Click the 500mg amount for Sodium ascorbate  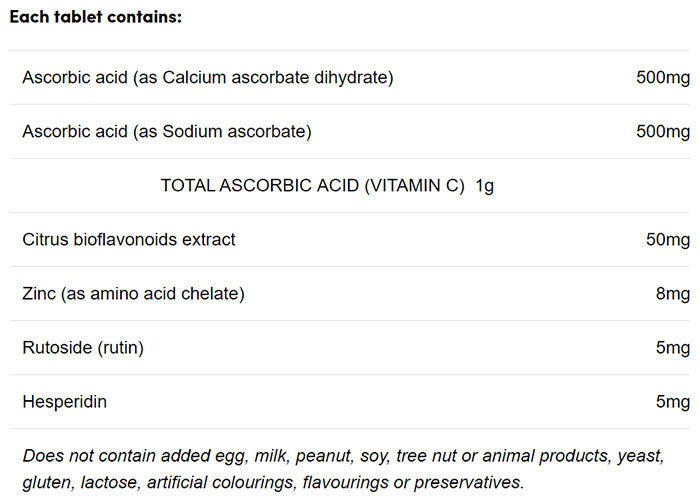[662, 131]
